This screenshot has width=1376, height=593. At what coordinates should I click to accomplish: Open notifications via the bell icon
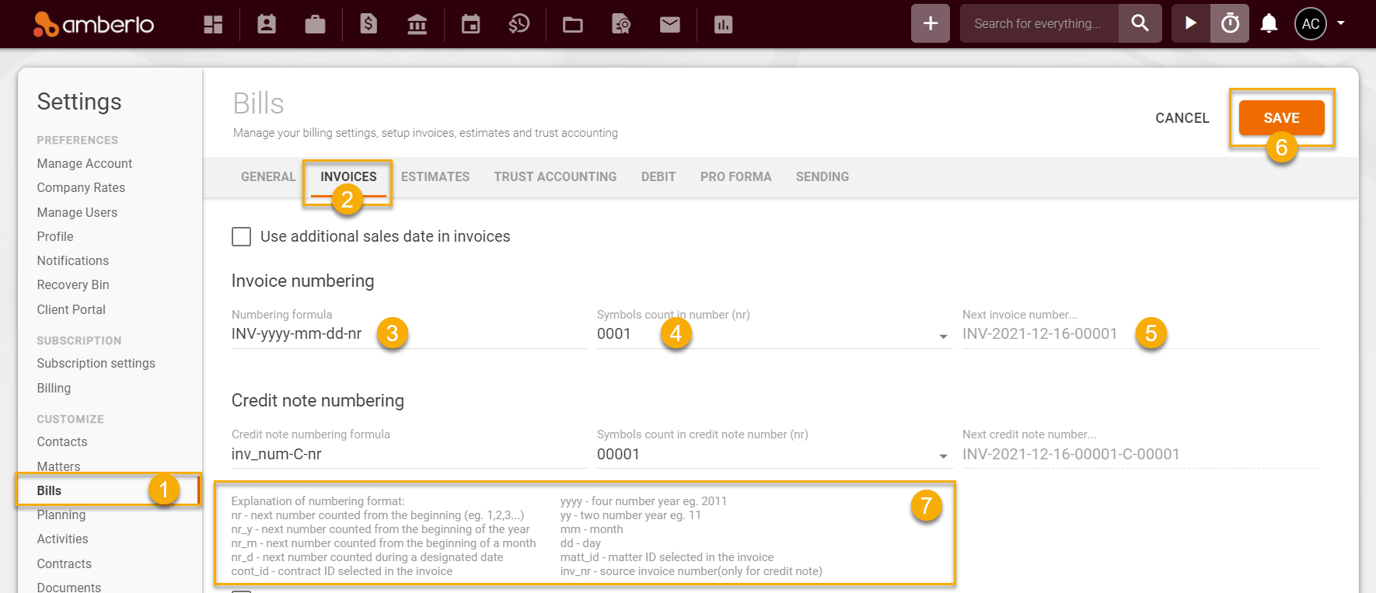point(1268,23)
